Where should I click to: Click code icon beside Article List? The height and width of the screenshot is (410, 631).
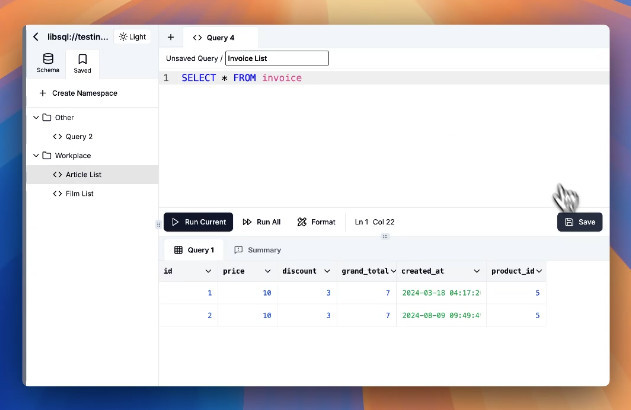[x=57, y=174]
